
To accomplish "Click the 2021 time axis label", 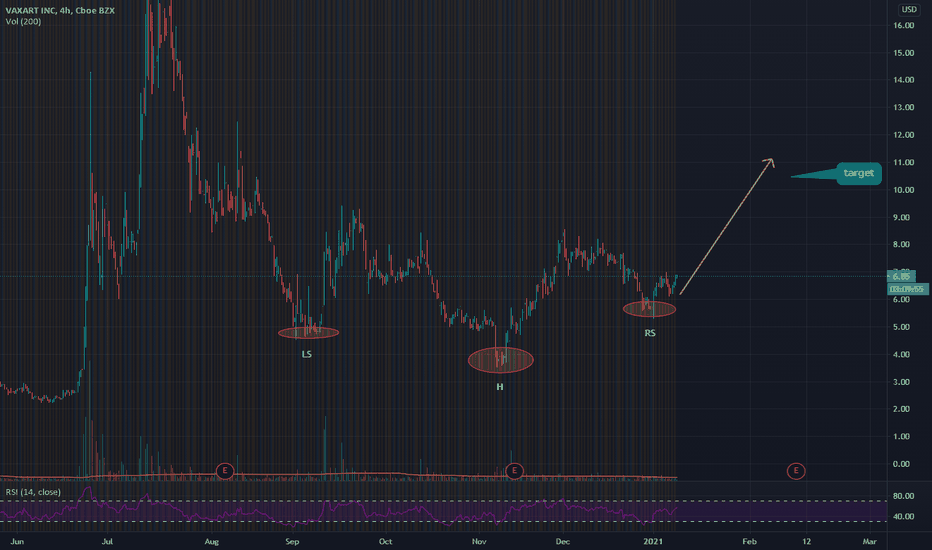I will pyautogui.click(x=653, y=541).
